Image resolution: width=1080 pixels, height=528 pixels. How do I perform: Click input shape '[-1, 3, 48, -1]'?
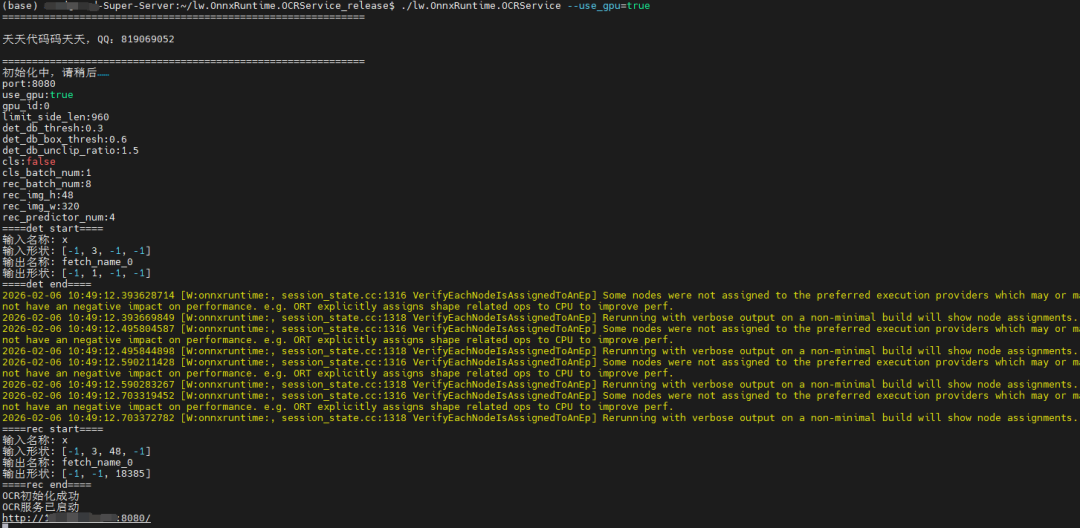tap(106, 451)
